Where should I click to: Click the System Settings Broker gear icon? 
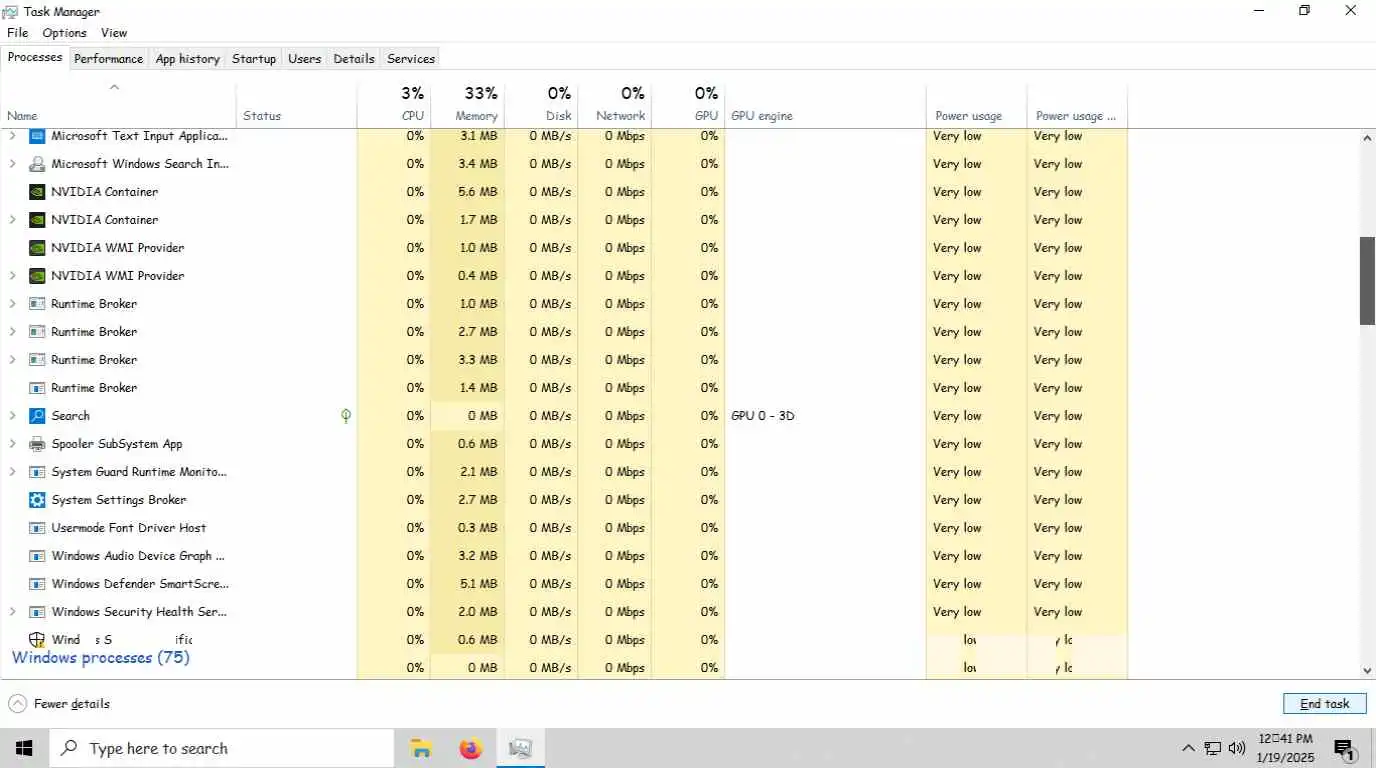pyautogui.click(x=37, y=500)
